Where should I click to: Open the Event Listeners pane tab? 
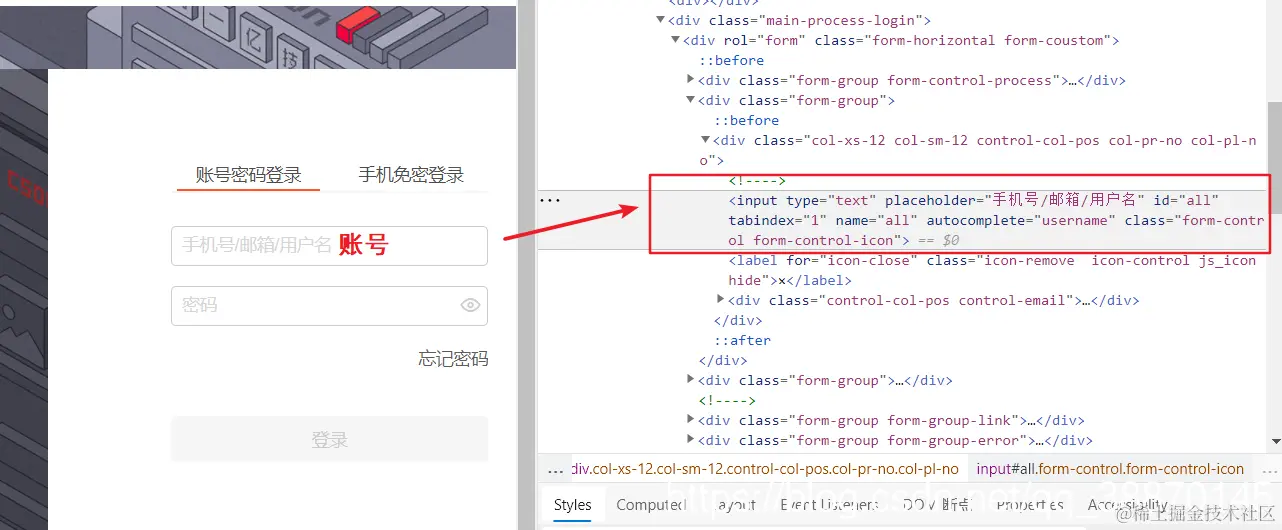tap(829, 505)
